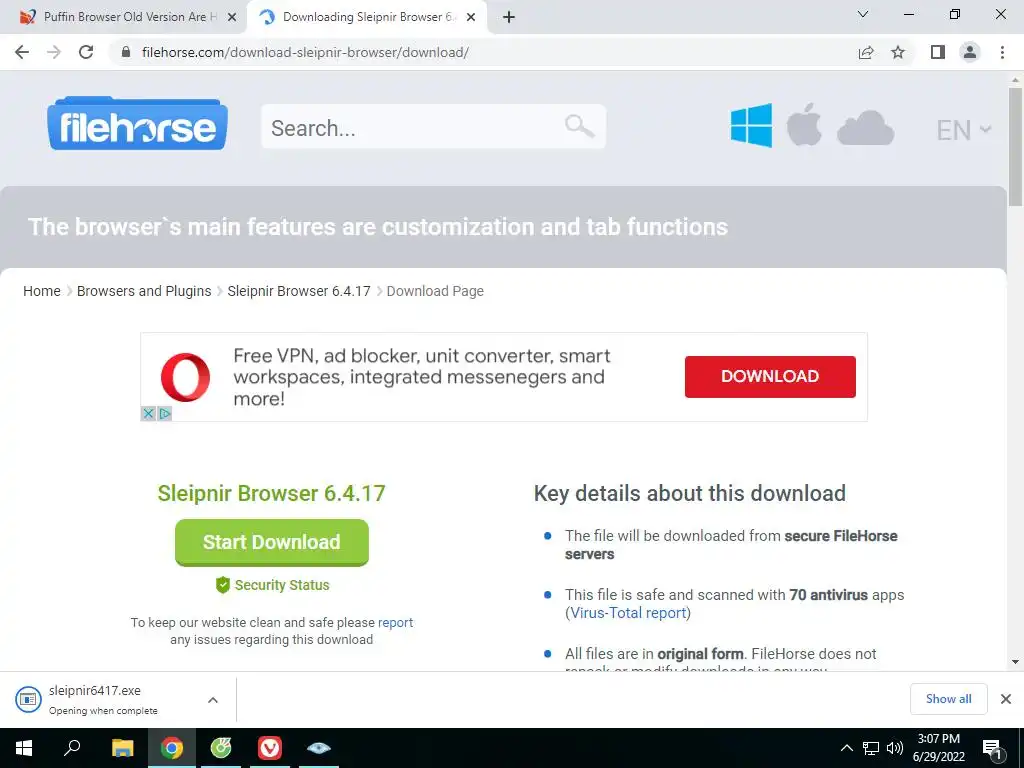Close the Puffin Browser tab
Image resolution: width=1024 pixels, height=768 pixels.
(231, 18)
